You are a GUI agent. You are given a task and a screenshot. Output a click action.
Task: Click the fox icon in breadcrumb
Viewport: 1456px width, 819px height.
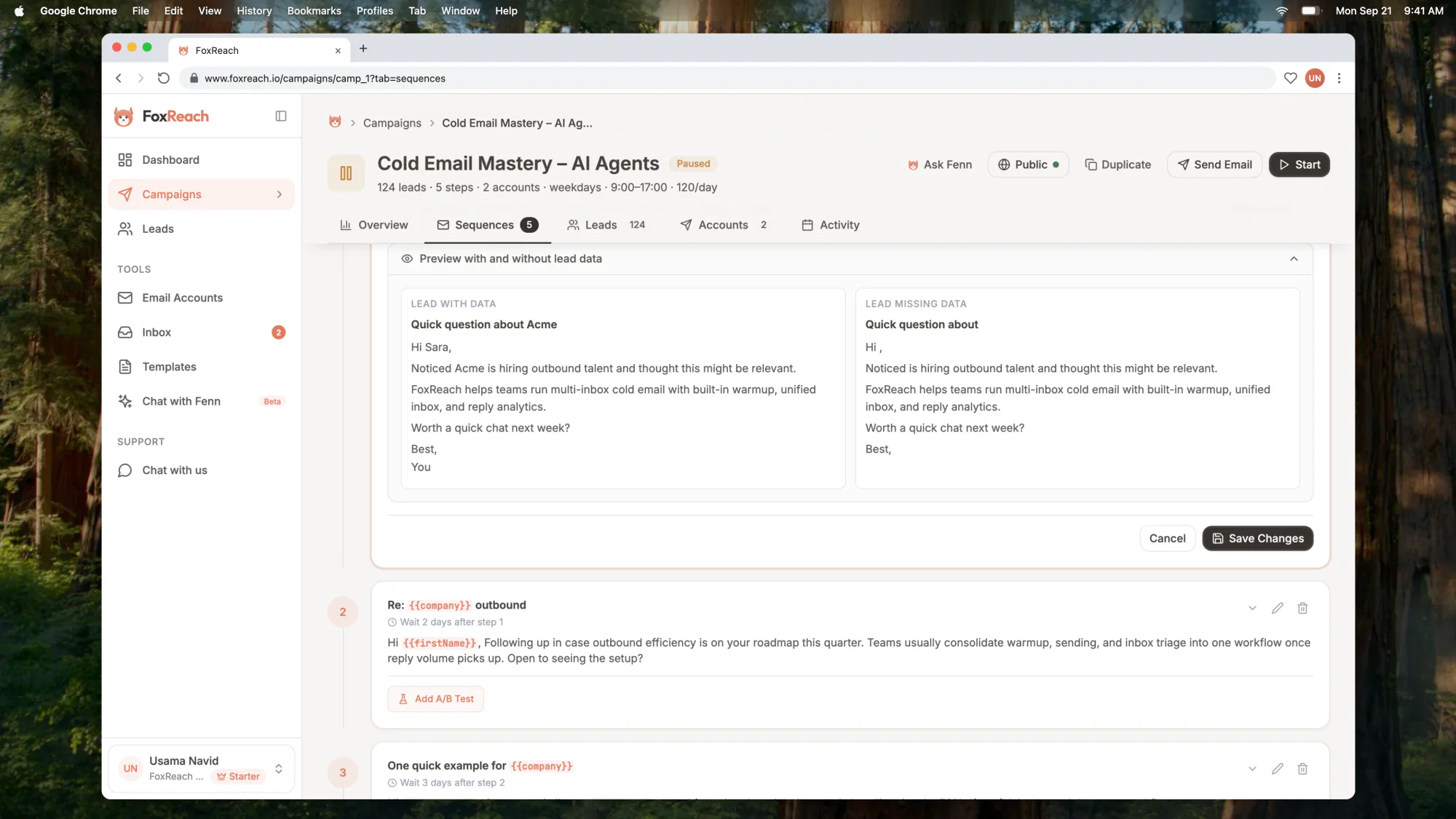335,122
